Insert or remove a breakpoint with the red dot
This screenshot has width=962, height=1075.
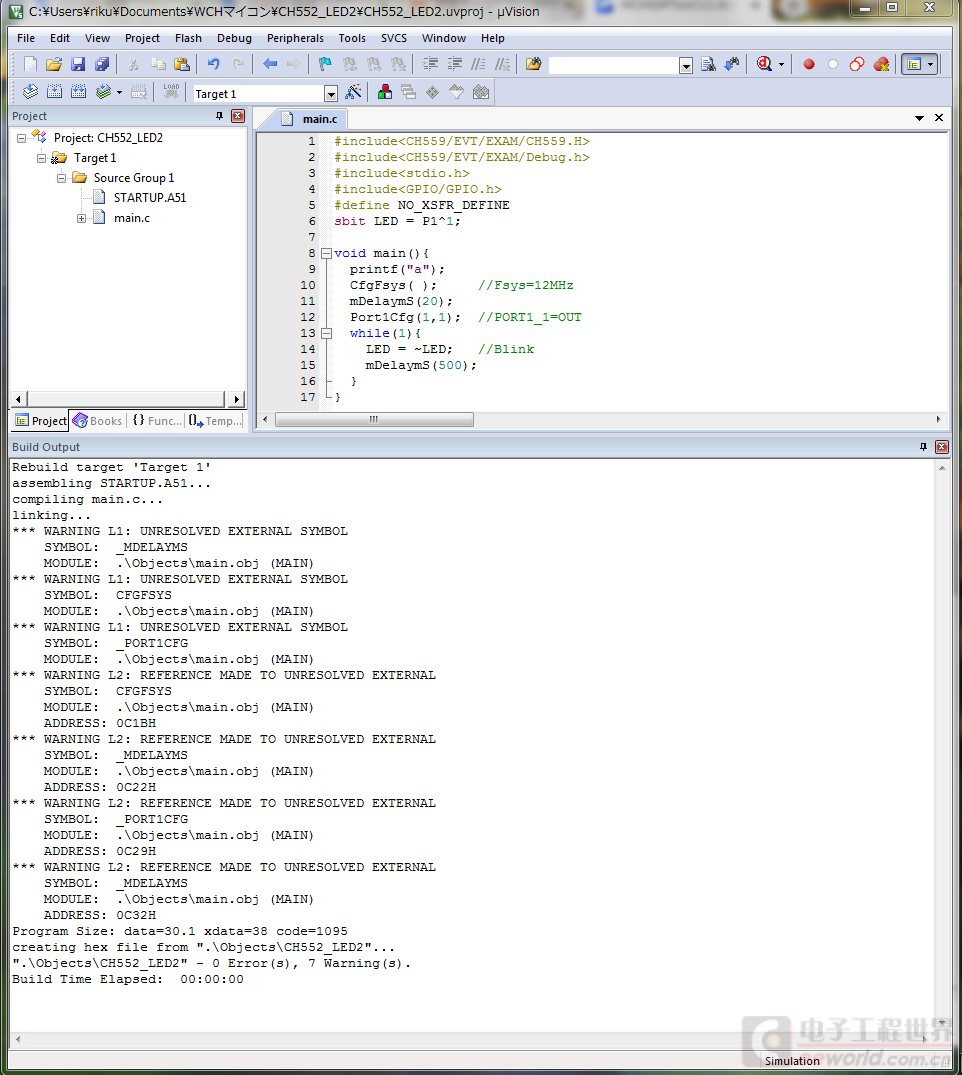(x=809, y=64)
